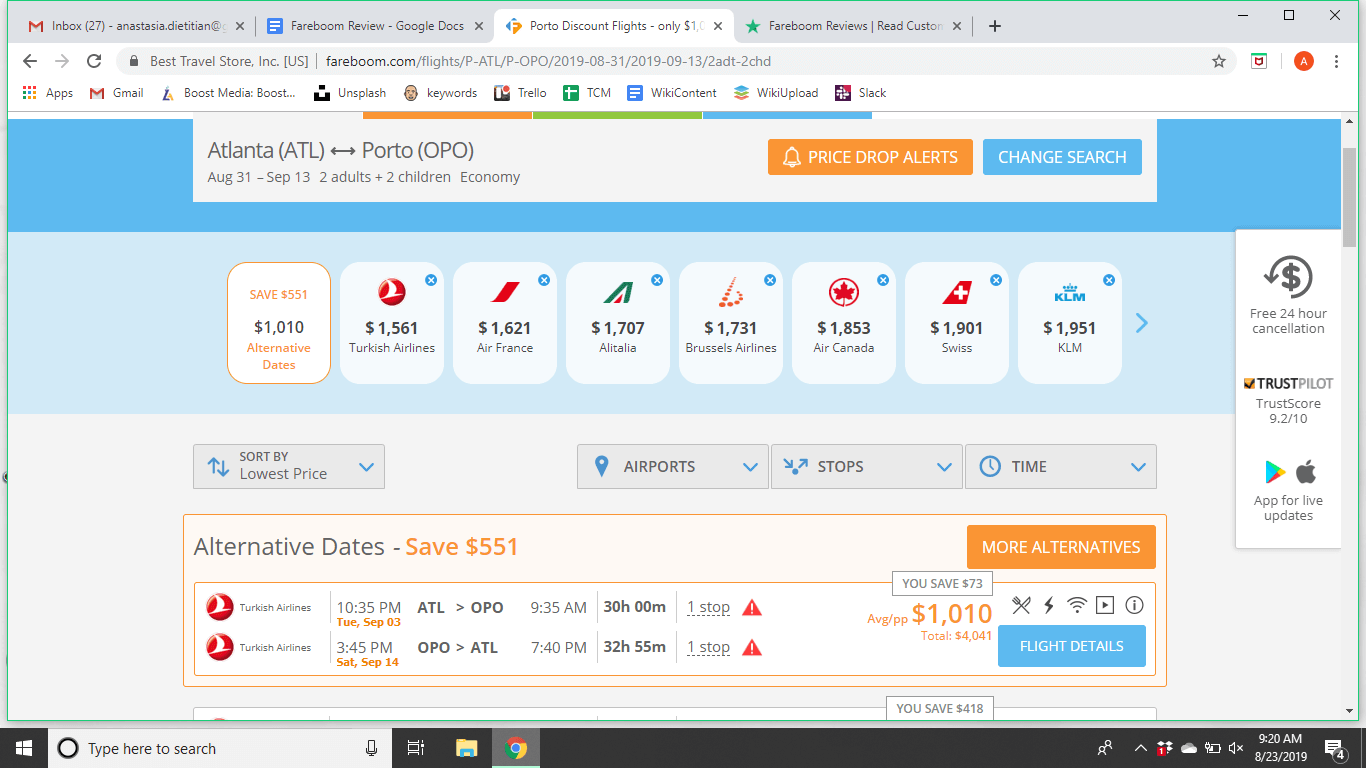
Task: Click the outbound 1 stop link
Action: 708,607
